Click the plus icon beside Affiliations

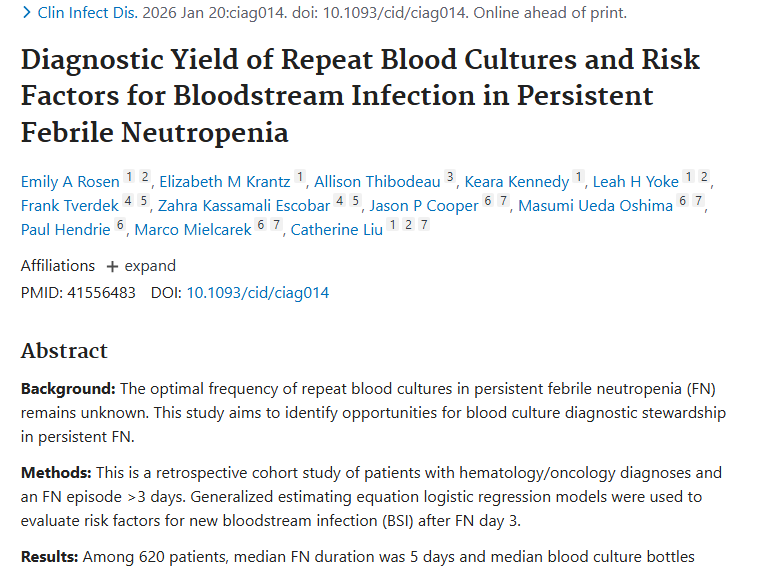(x=112, y=266)
